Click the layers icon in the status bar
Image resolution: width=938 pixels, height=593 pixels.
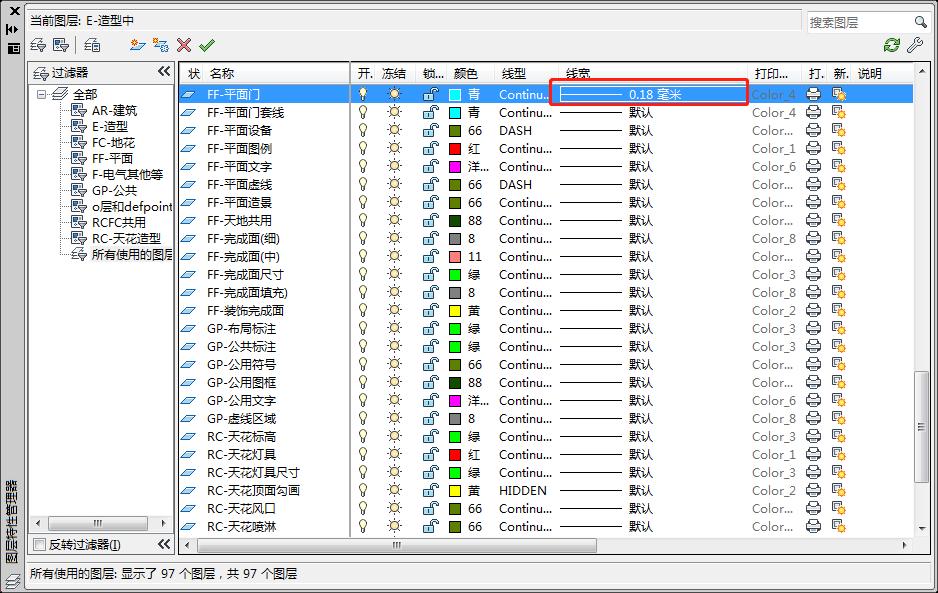(13, 580)
